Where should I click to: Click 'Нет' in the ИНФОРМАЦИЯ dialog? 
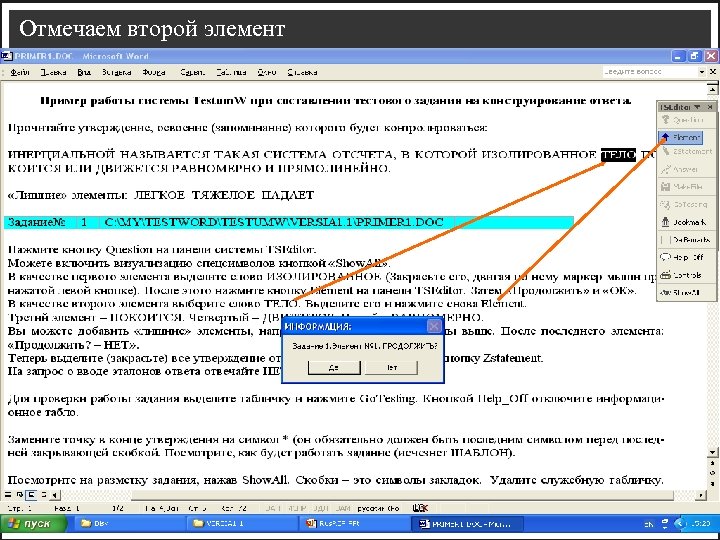[392, 368]
